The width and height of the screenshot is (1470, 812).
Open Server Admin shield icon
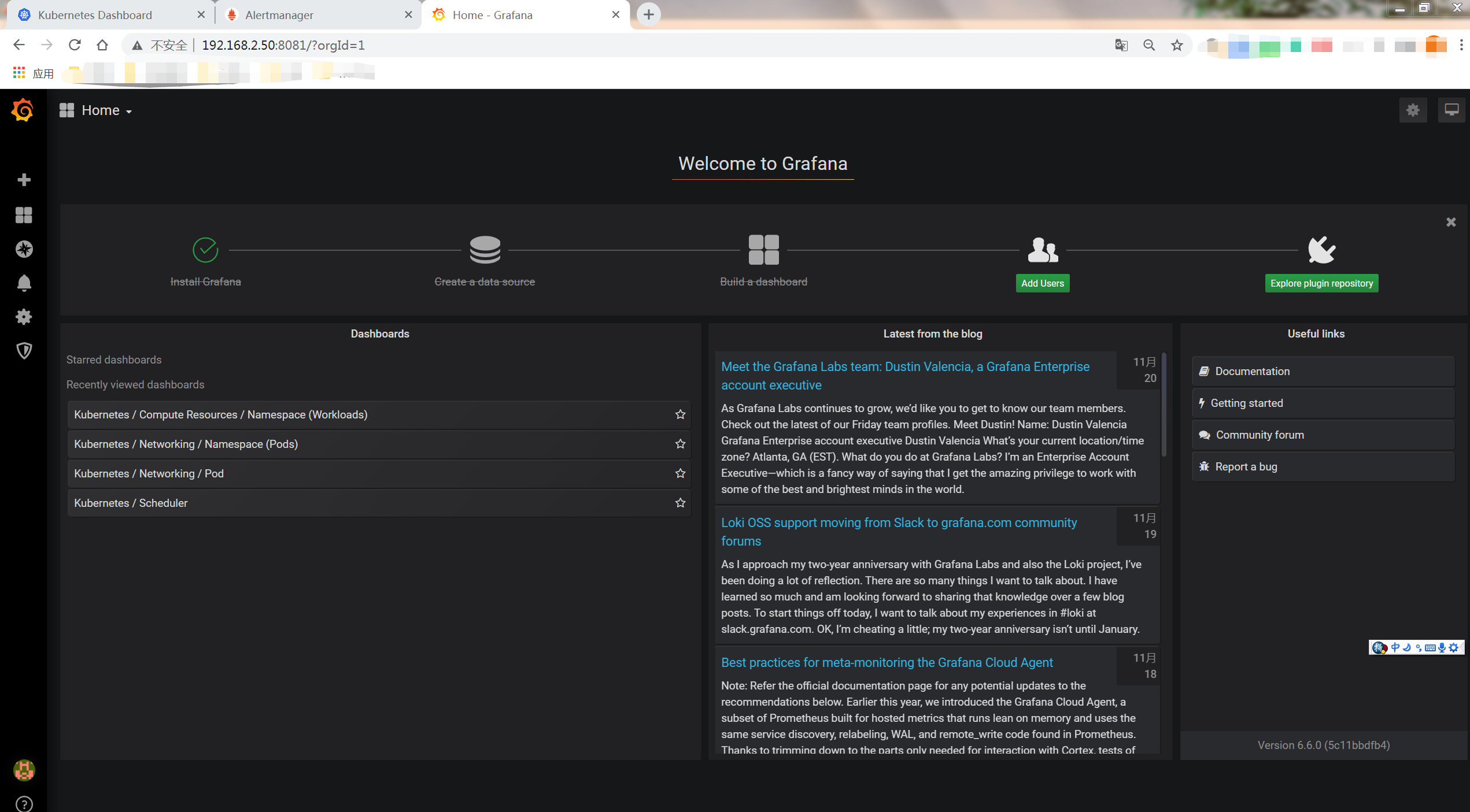pyautogui.click(x=24, y=350)
